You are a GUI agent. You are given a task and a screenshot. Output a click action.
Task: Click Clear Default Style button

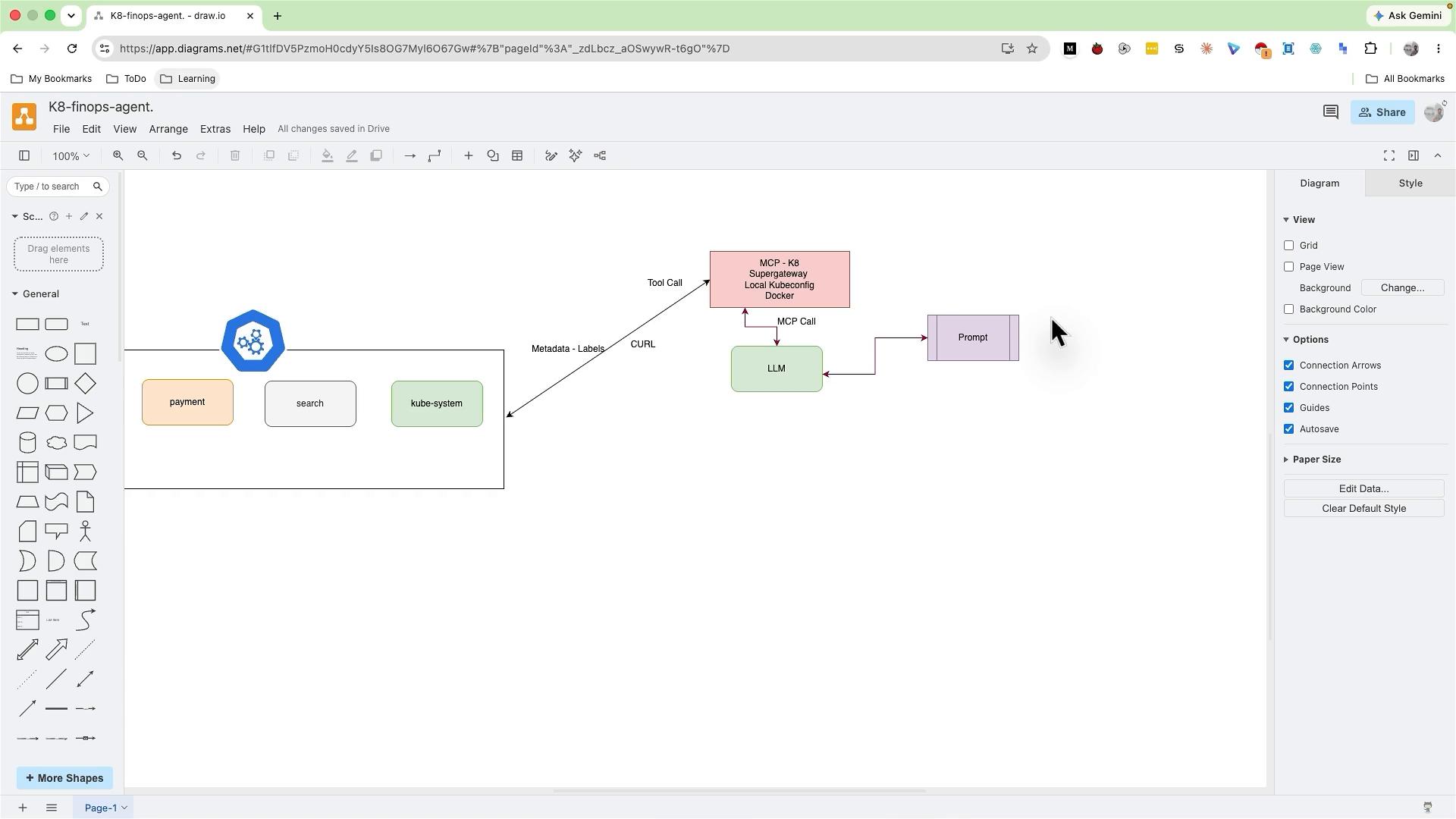point(1364,509)
